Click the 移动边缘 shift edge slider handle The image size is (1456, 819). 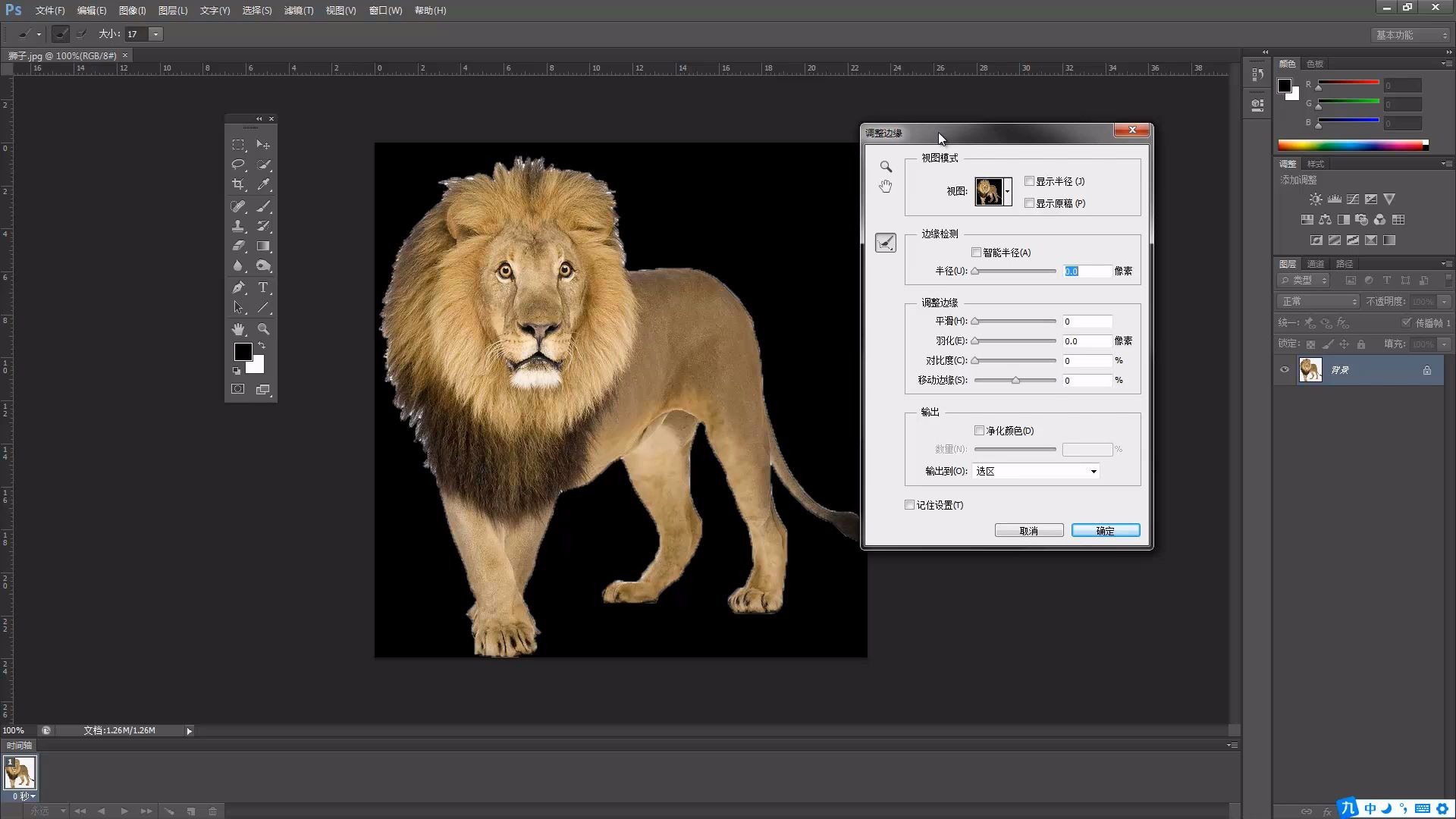click(x=1015, y=381)
